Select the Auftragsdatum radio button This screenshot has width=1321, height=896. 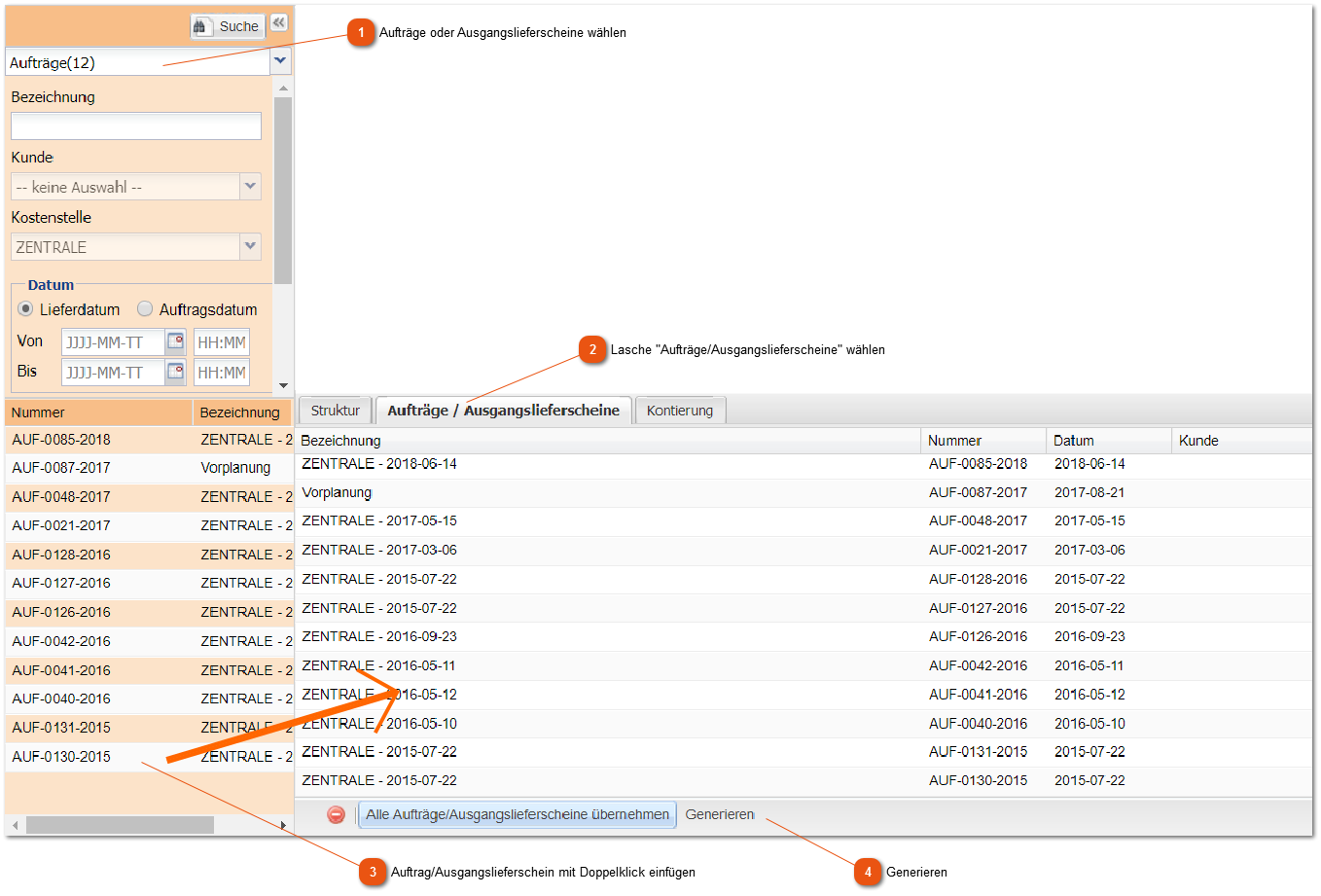point(145,308)
